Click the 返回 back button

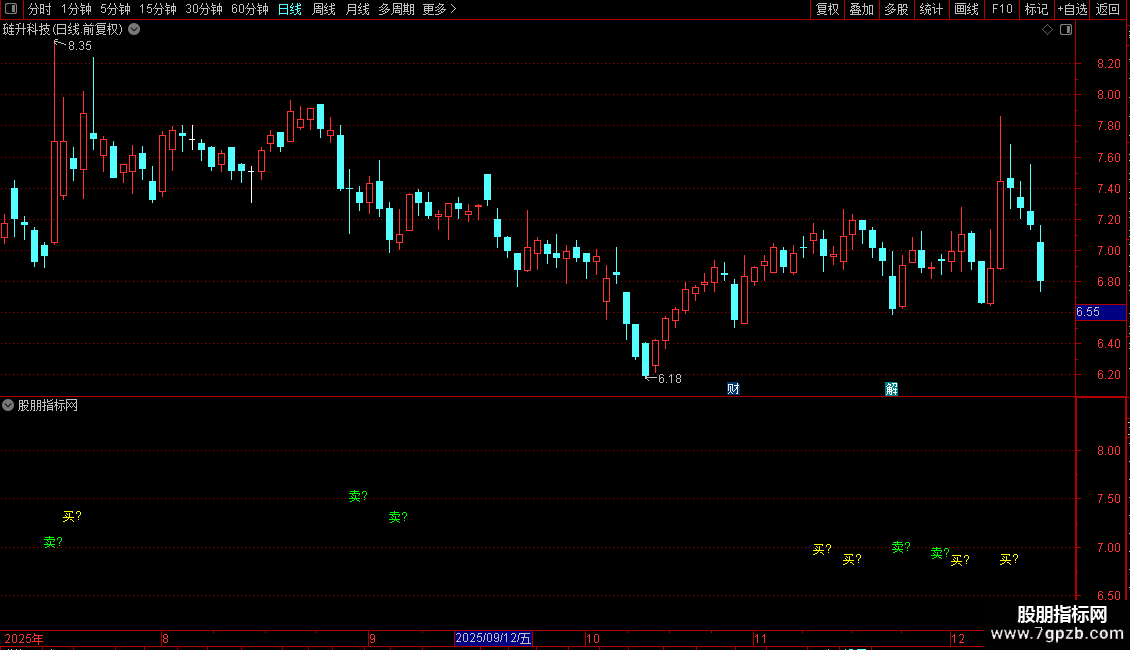pos(1108,9)
